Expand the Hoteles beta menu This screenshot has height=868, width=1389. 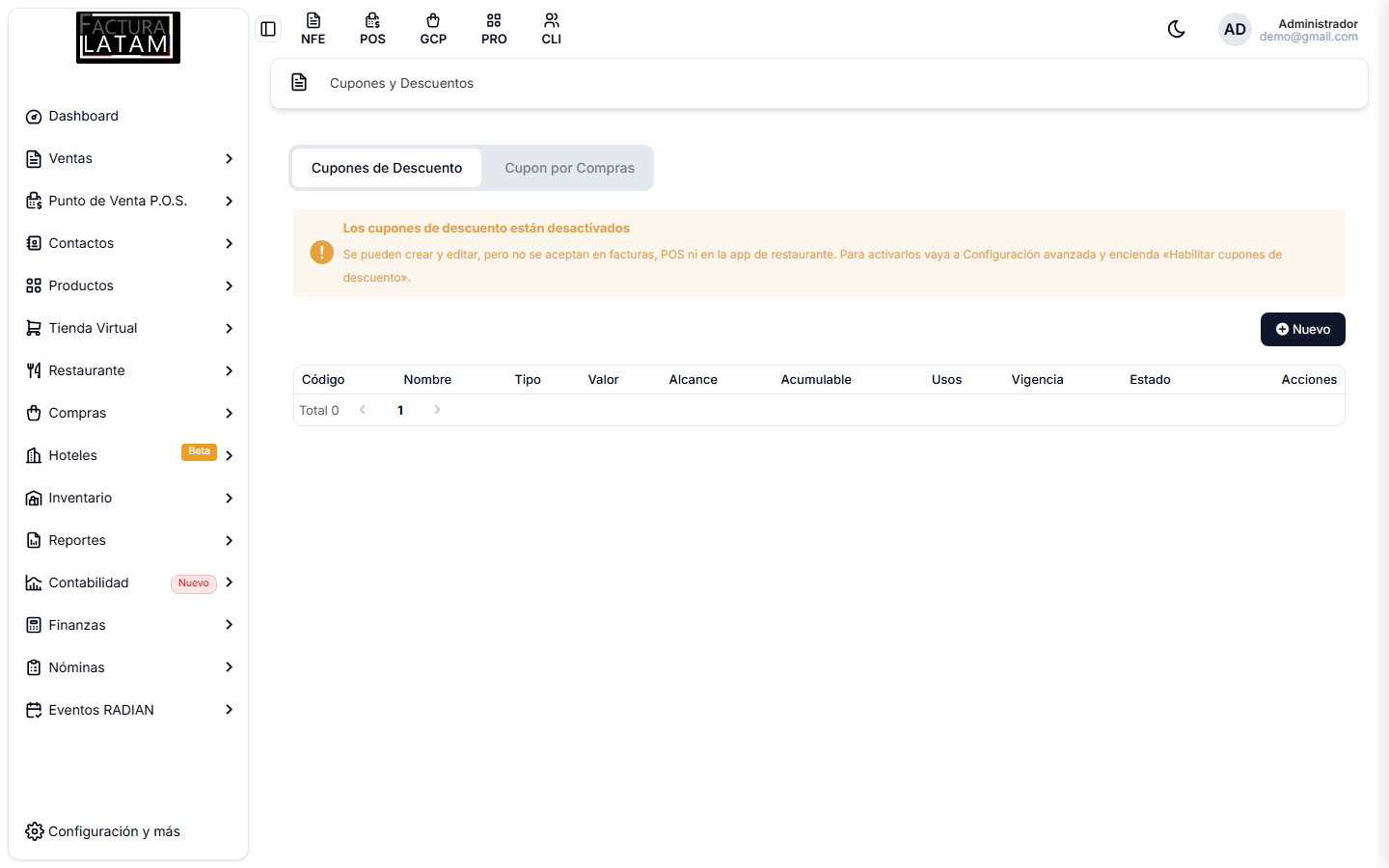tap(128, 455)
